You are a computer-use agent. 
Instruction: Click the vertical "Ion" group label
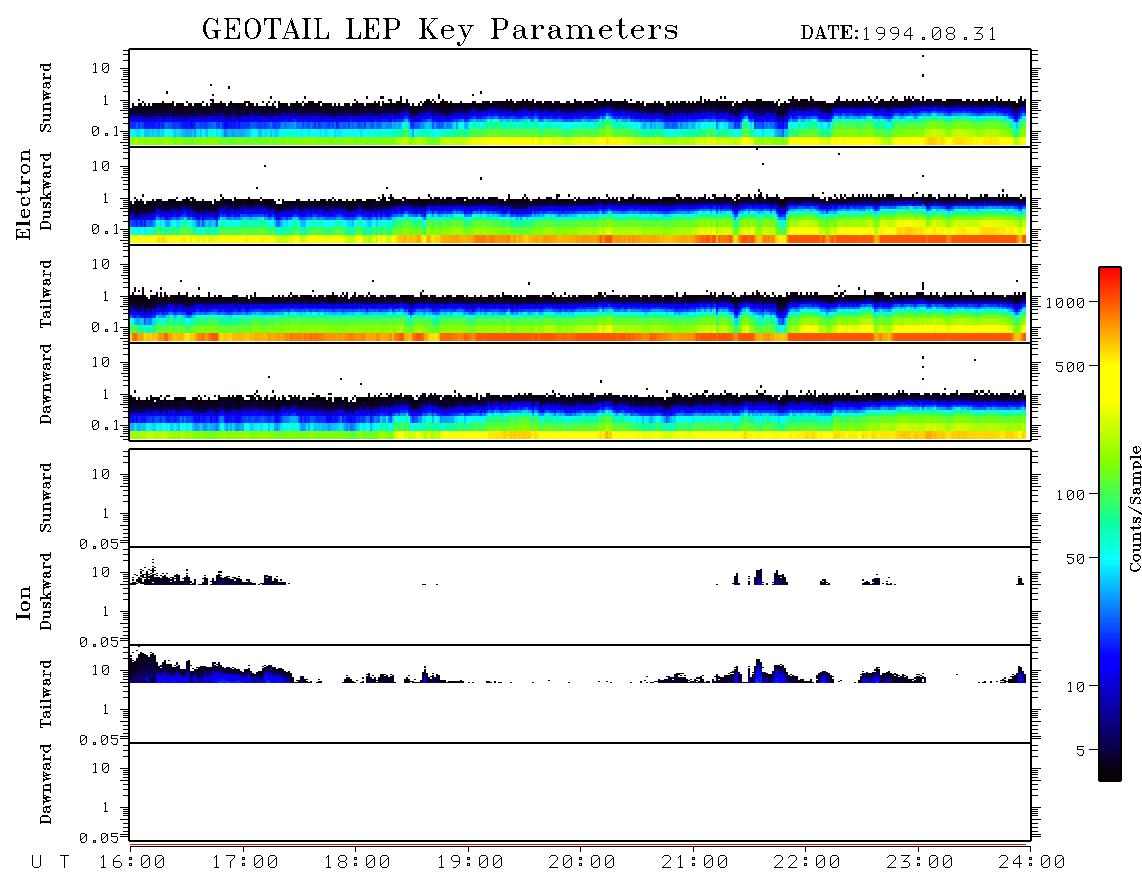tap(23, 603)
